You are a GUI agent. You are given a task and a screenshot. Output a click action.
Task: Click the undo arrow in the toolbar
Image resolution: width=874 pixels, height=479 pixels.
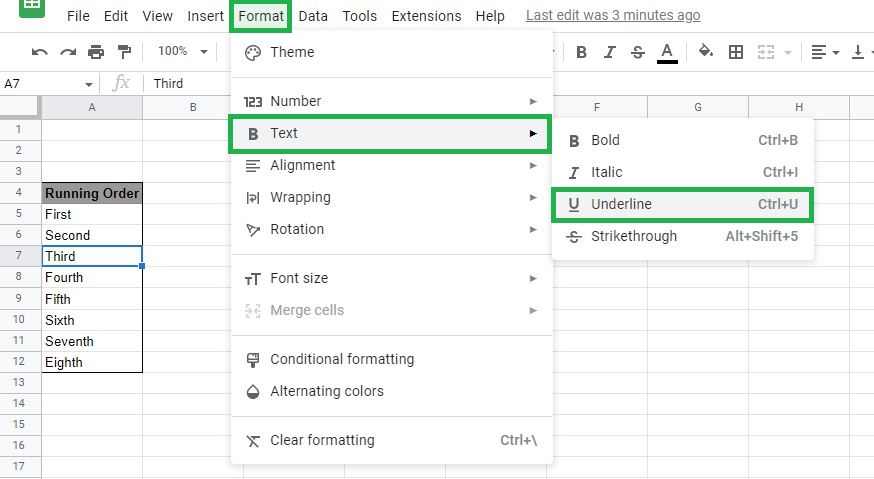tap(39, 52)
